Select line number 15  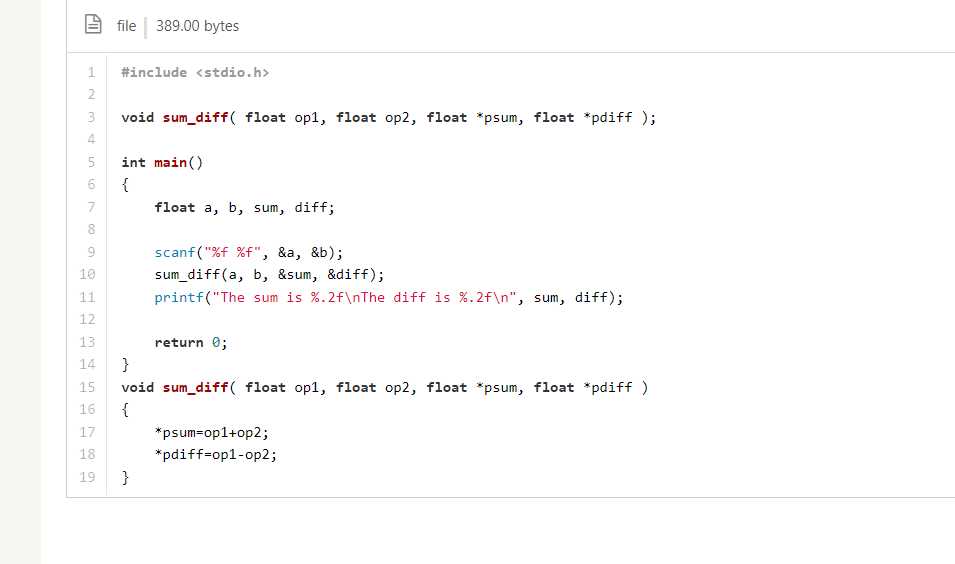coord(88,387)
